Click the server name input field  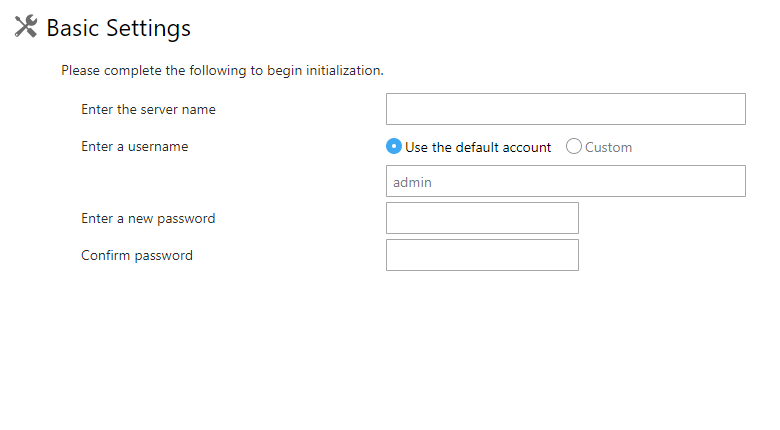[x=566, y=109]
